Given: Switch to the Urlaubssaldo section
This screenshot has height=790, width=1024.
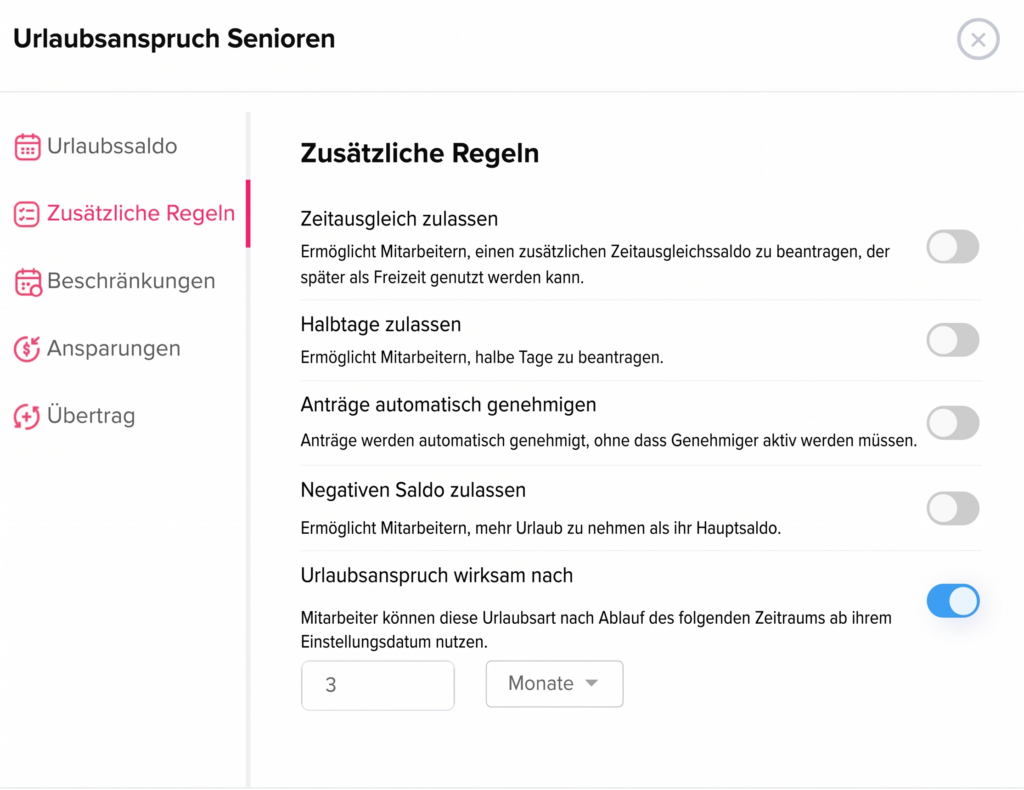Looking at the screenshot, I should point(110,146).
